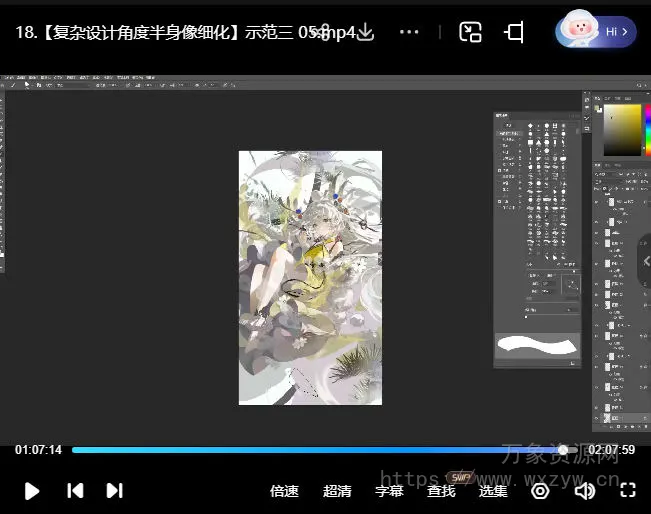The width and height of the screenshot is (651, 514).
Task: Click the Hi assistant avatar button
Action: click(596, 32)
